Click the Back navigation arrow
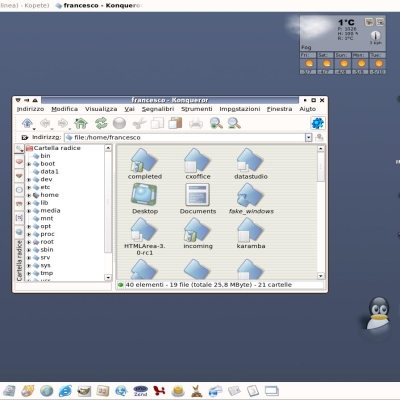This screenshot has height=400, width=400. click(45, 123)
